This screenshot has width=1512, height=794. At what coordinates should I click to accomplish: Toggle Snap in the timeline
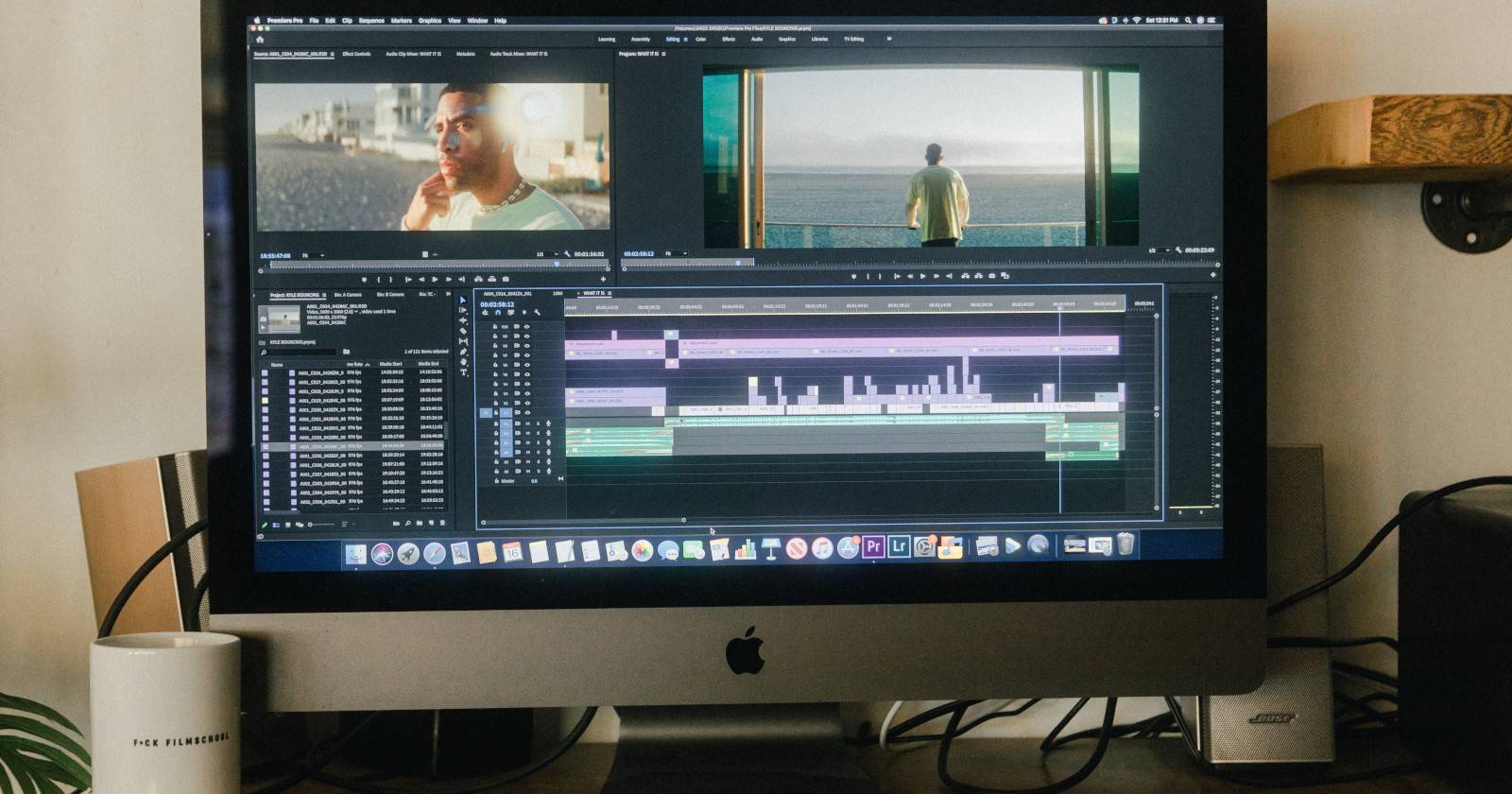click(497, 313)
